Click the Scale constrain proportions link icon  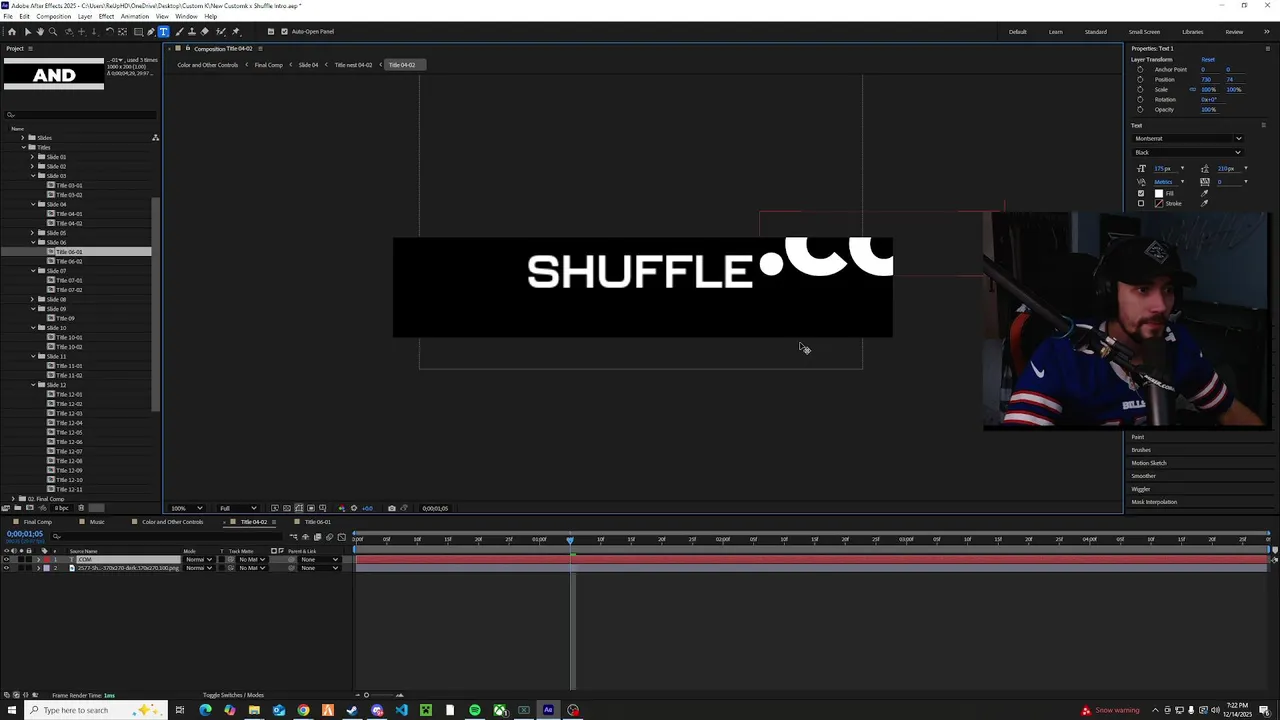(x=1192, y=89)
